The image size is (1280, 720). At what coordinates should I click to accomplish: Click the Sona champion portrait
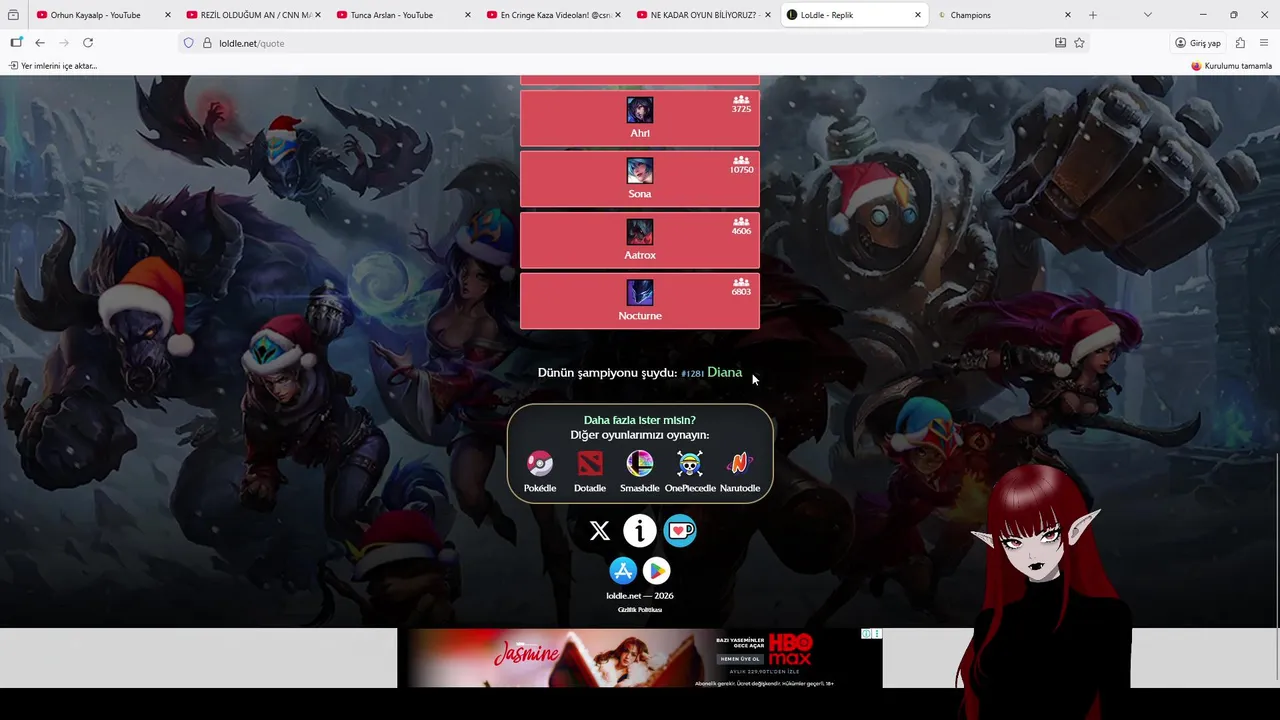[x=640, y=171]
